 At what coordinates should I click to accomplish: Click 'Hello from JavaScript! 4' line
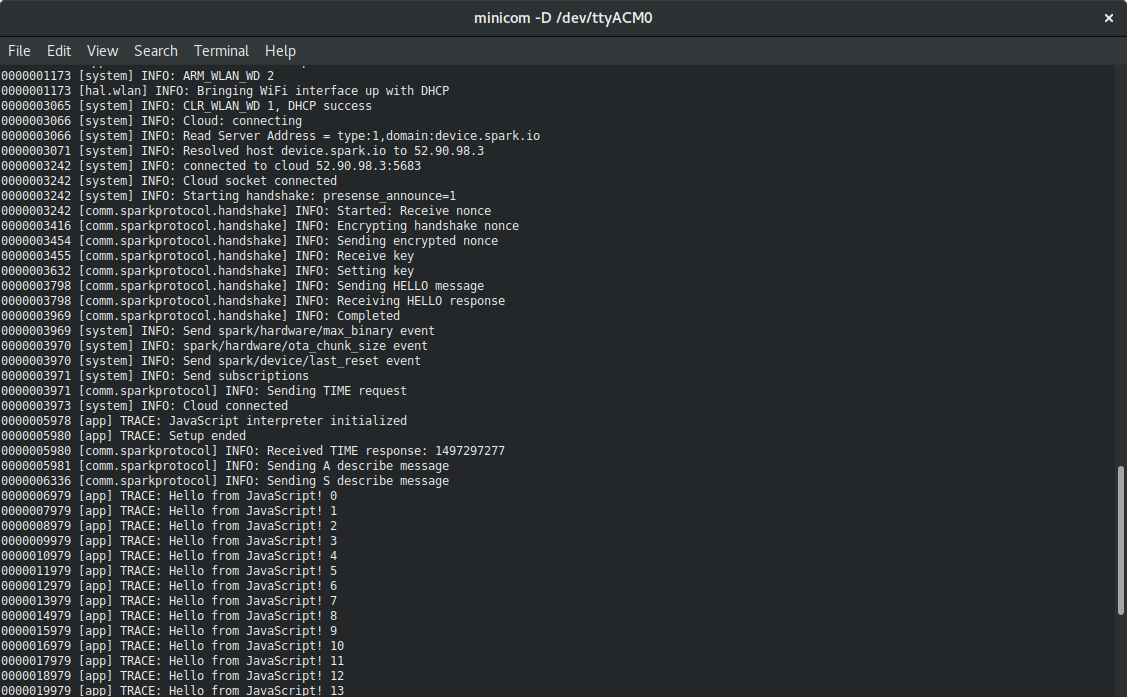pyautogui.click(x=169, y=556)
